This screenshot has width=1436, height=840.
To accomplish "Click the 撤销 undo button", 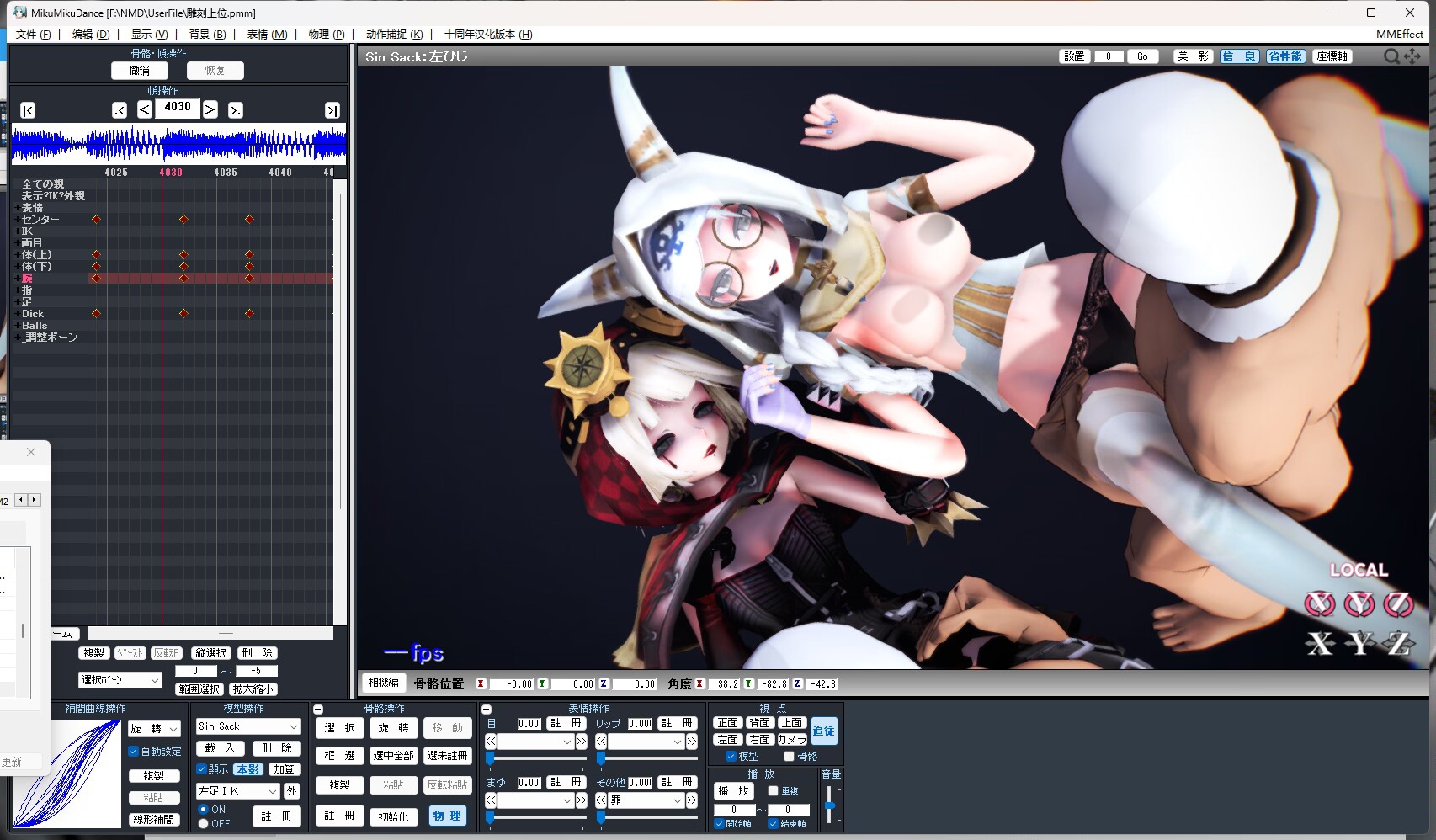I will 140,71.
